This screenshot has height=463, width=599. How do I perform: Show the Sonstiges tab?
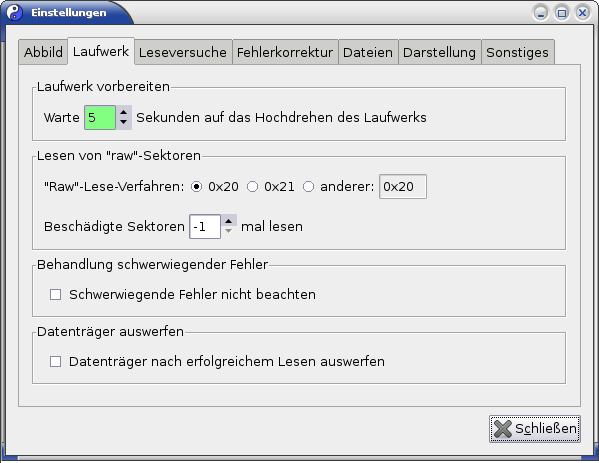tap(517, 52)
